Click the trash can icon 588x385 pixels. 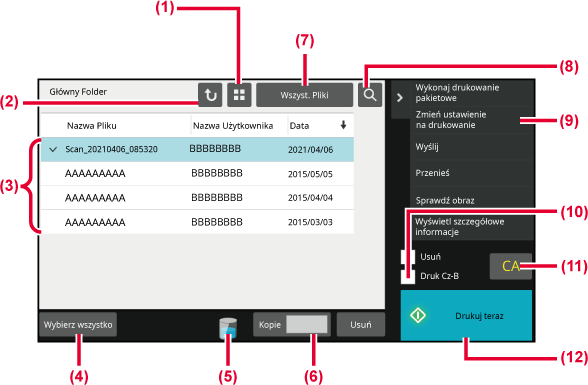228,328
